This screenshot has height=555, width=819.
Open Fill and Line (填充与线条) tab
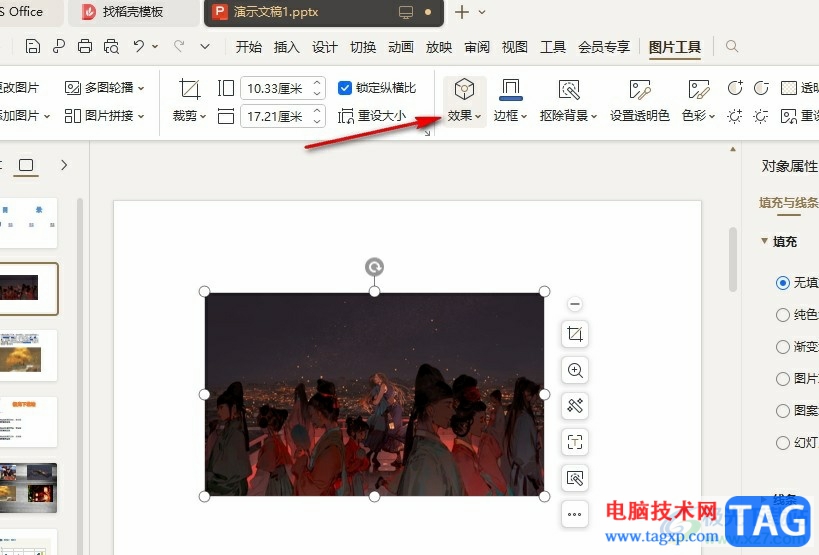(x=789, y=203)
